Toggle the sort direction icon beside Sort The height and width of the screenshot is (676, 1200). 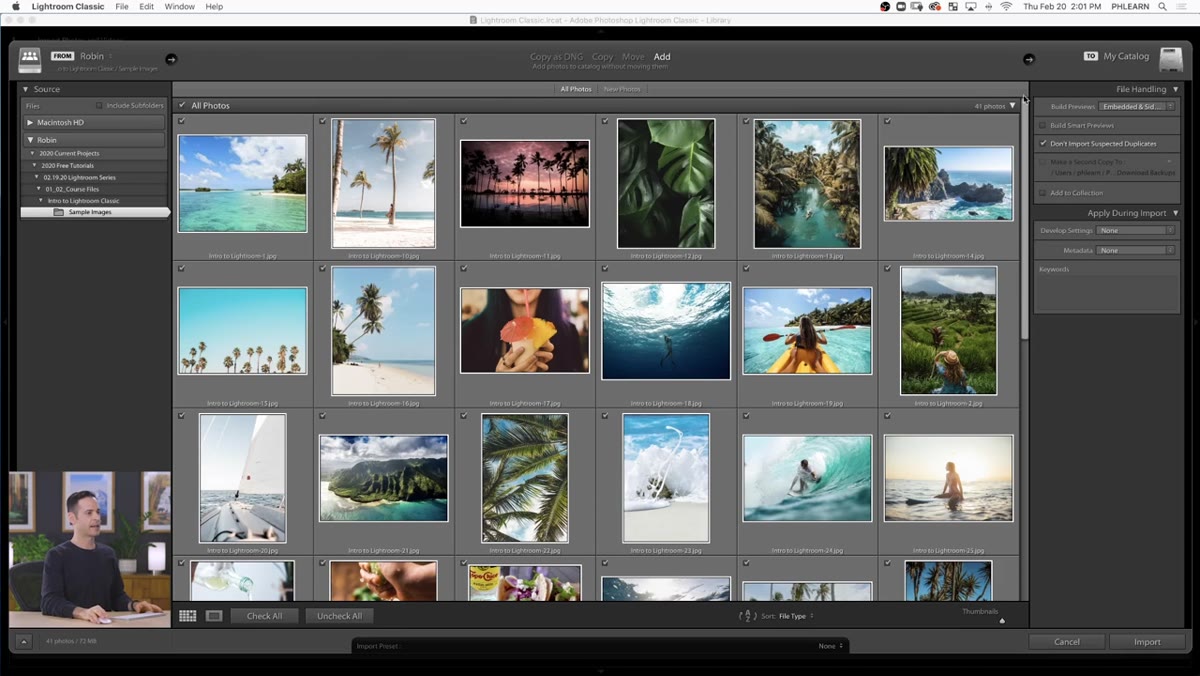click(747, 616)
